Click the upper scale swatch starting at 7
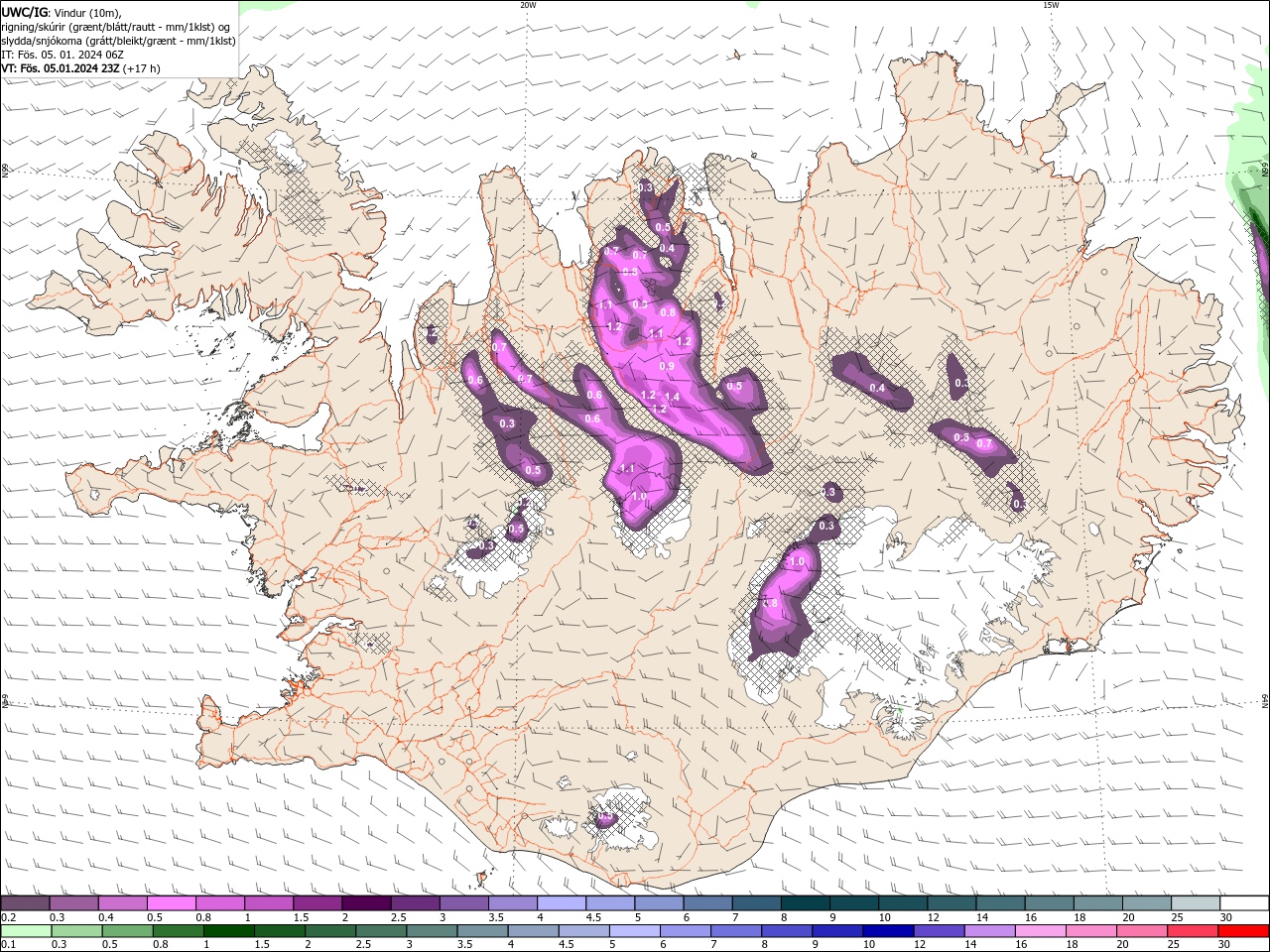The width and height of the screenshot is (1270, 952). (756, 903)
